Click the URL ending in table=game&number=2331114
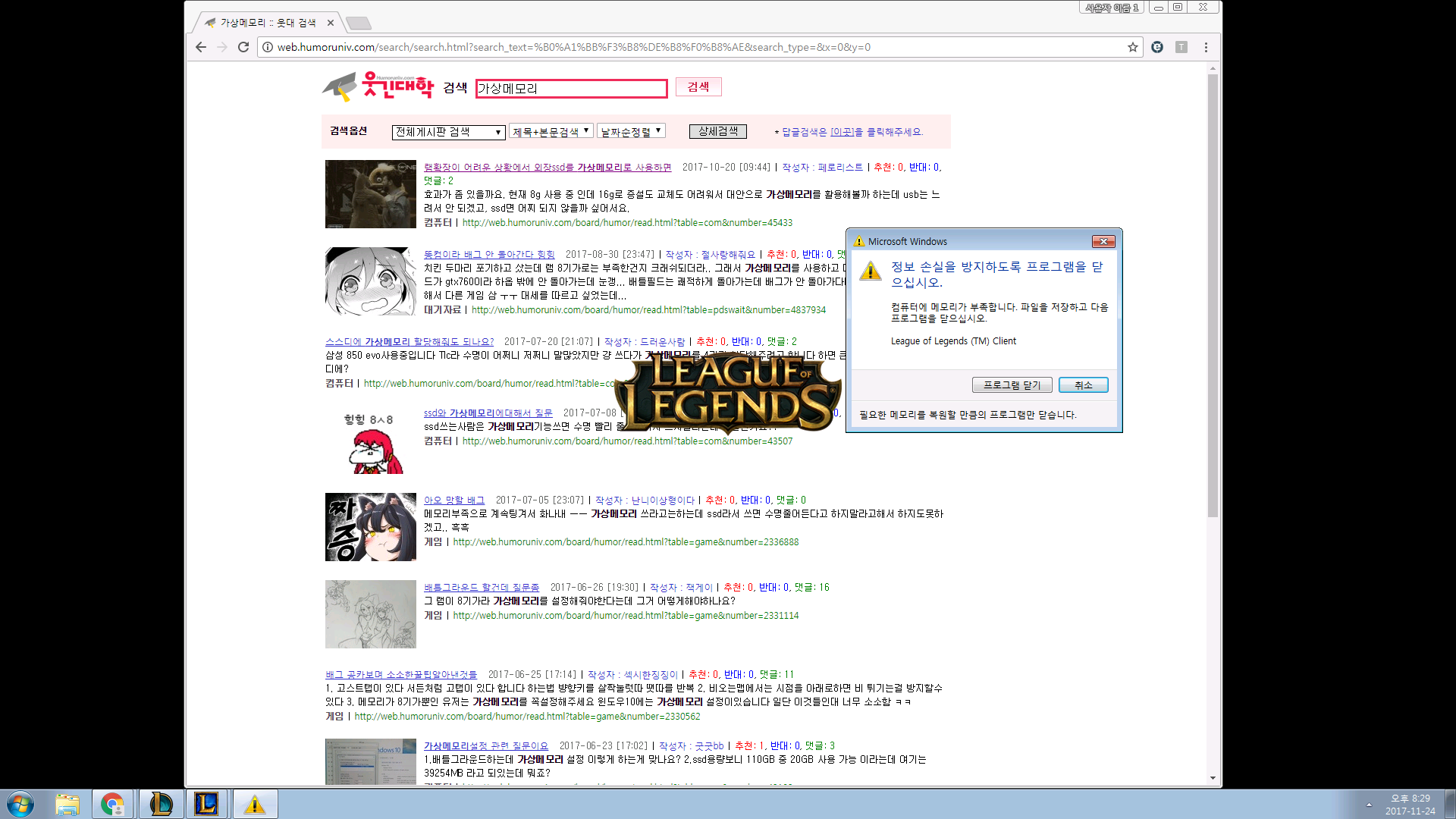This screenshot has height=819, width=1456. [x=626, y=616]
